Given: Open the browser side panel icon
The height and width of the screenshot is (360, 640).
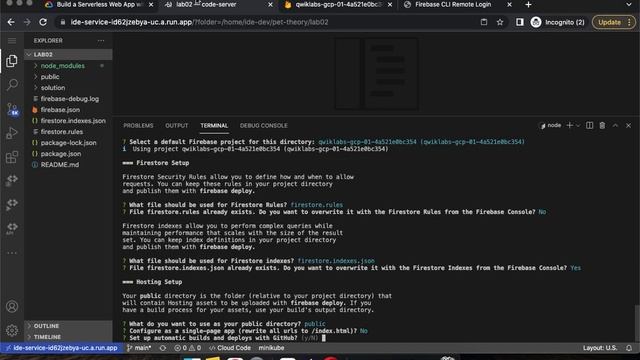Looking at the screenshot, I should [x=519, y=22].
